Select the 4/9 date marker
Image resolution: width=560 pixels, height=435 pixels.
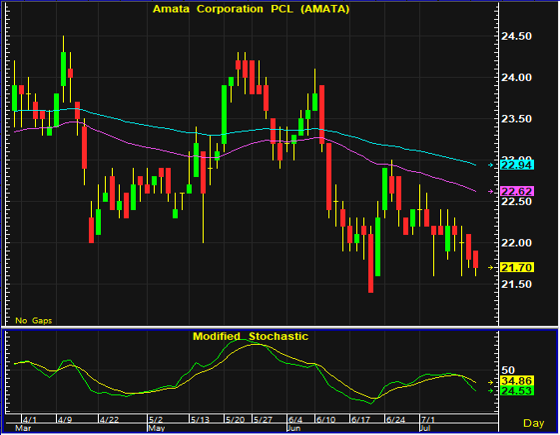click(x=65, y=419)
